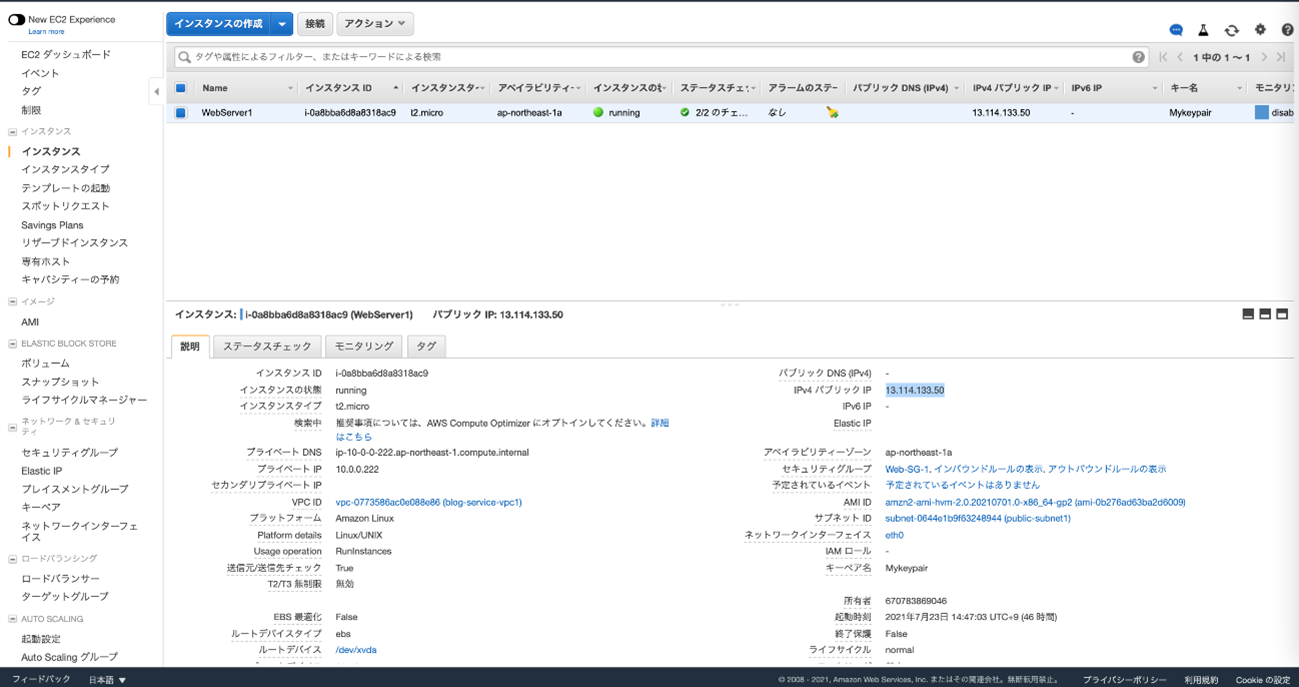Toggle the select-all checkbox in table header

coord(181,88)
